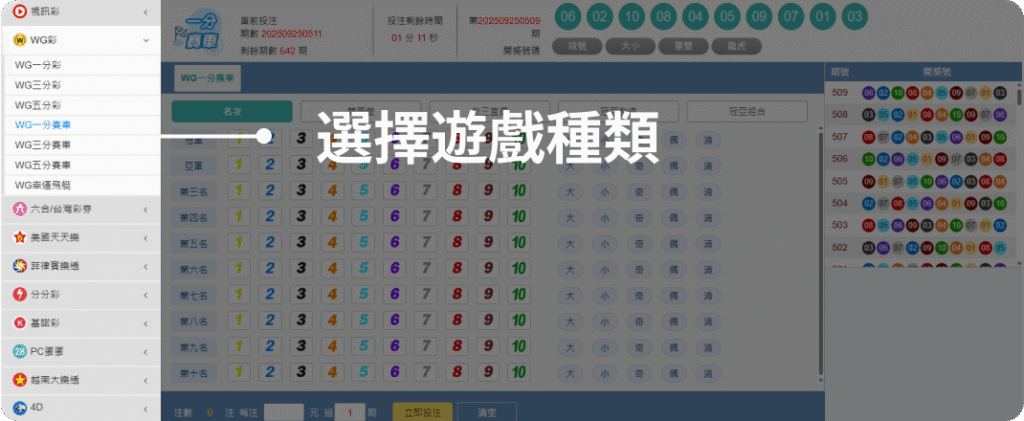1024x421 pixels.
Task: Click history period 509
Action: pos(840,93)
